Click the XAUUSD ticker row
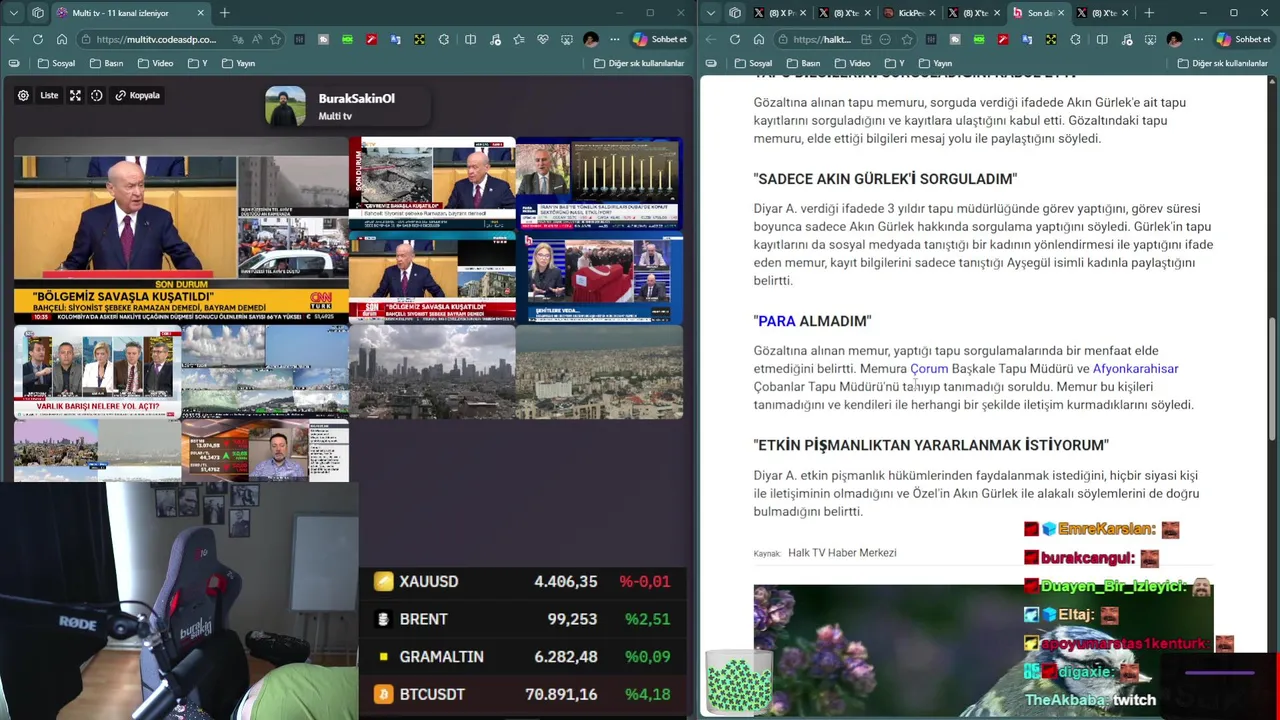Image resolution: width=1280 pixels, height=720 pixels. click(x=523, y=581)
